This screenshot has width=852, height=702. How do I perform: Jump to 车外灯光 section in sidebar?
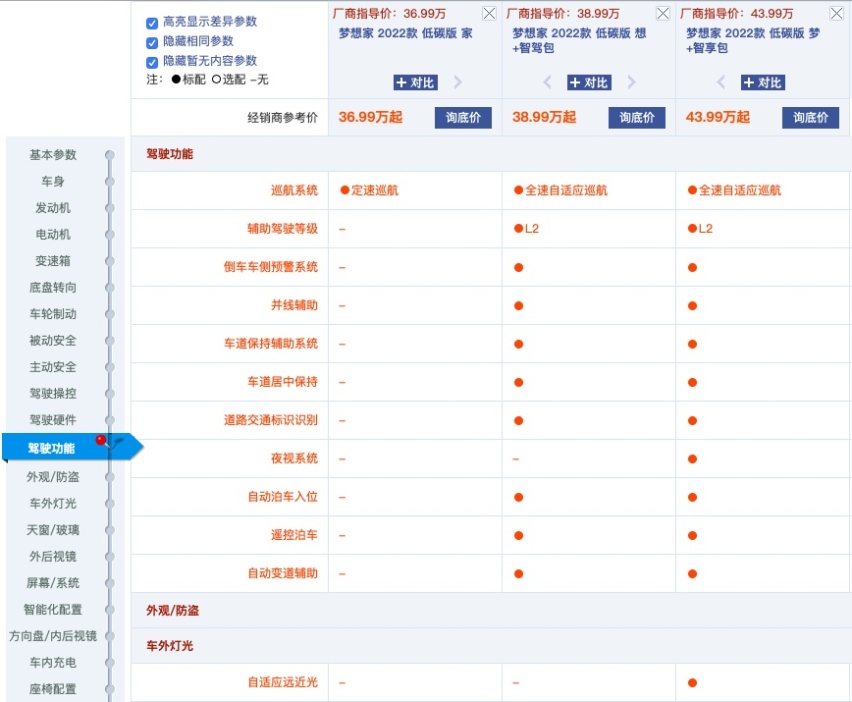[x=53, y=504]
